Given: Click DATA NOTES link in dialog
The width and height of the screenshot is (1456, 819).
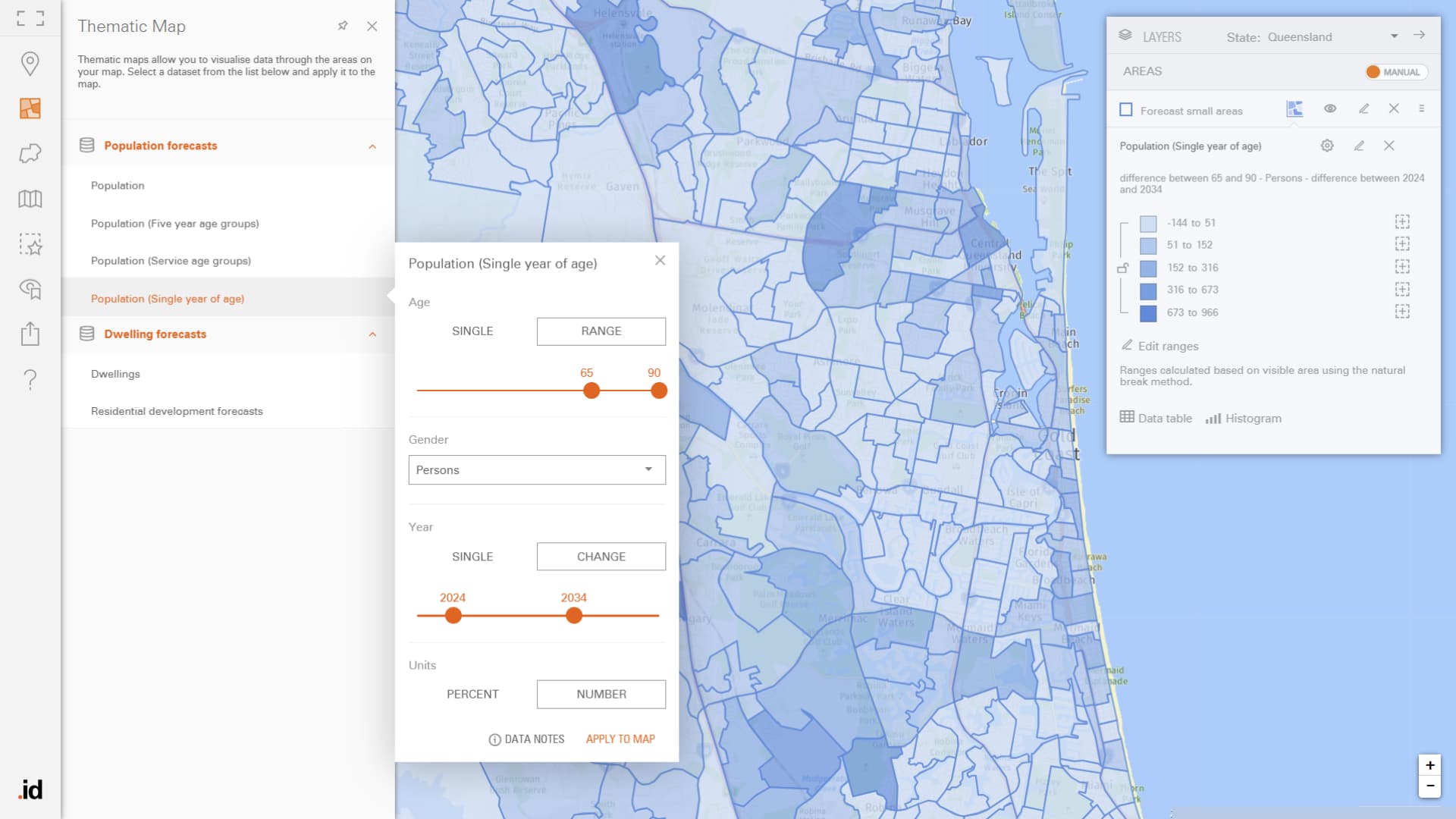Looking at the screenshot, I should tap(527, 738).
